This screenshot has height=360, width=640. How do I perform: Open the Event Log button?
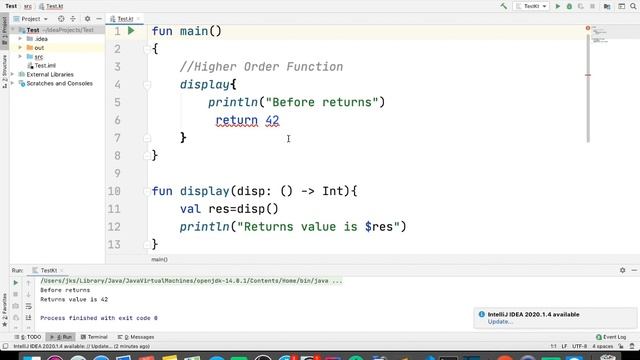coord(611,337)
